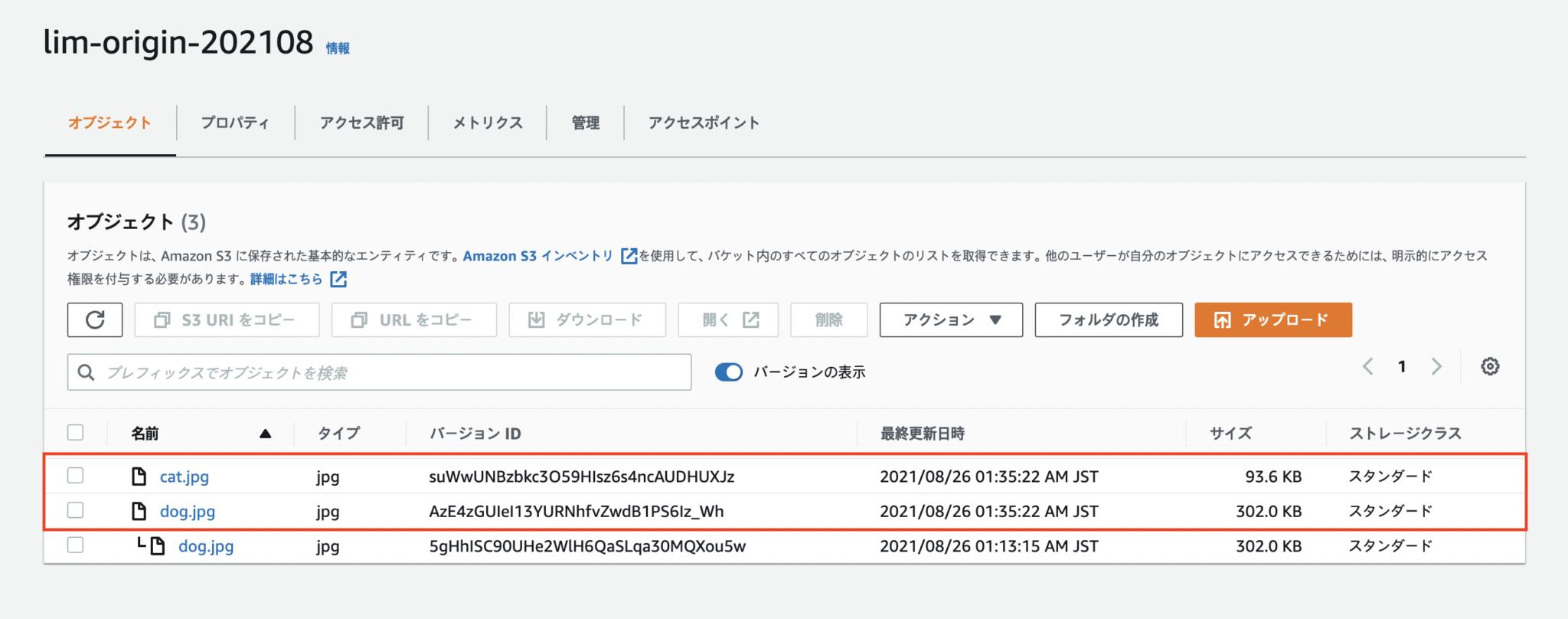This screenshot has height=619, width=1568.
Task: Click the ストレージクラス column header
Action: pyautogui.click(x=1406, y=434)
